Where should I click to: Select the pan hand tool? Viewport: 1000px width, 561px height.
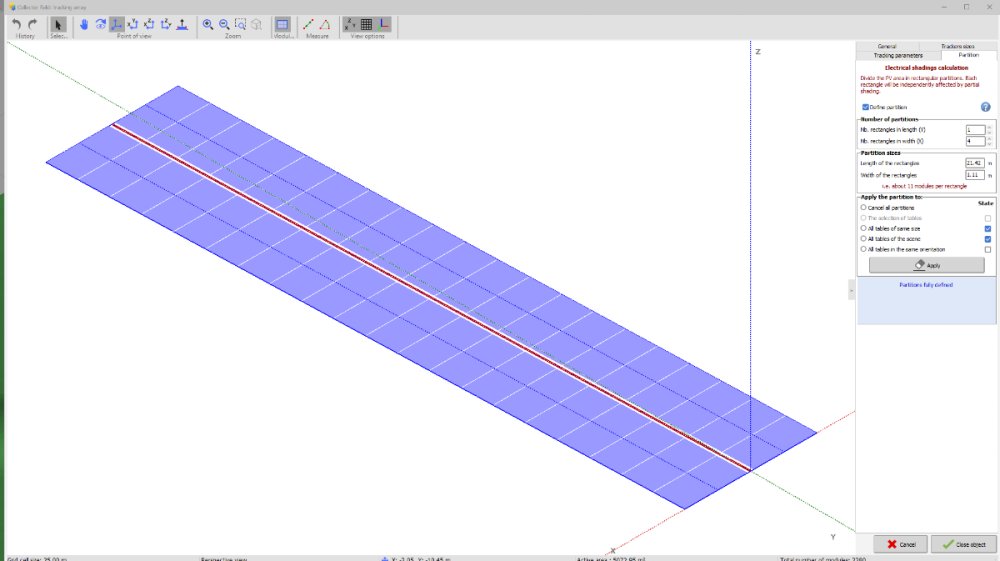(x=84, y=24)
